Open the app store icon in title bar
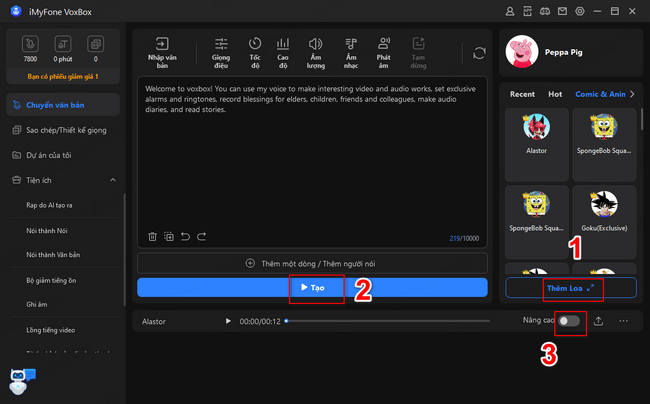Screen dimensions: 650x404 (527, 12)
